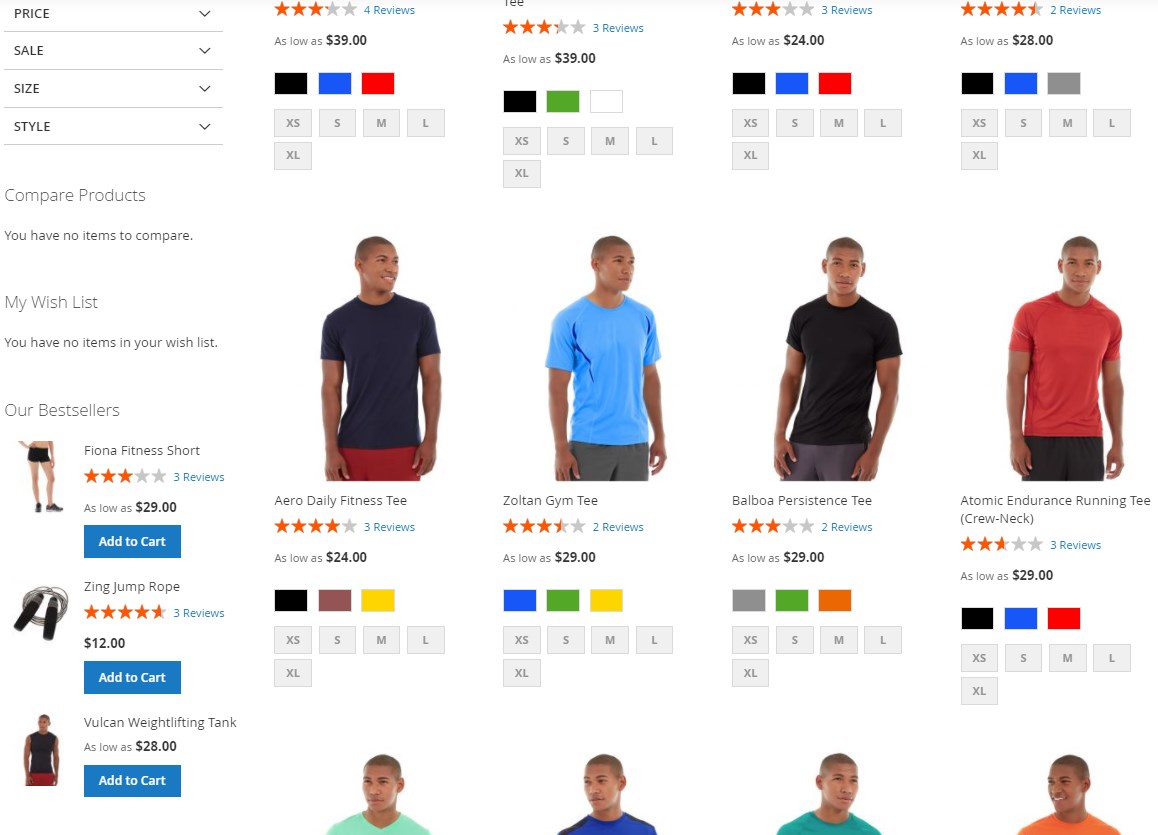Open Fiona Fitness Short product thumbnail
The width and height of the screenshot is (1158, 835).
pos(41,476)
